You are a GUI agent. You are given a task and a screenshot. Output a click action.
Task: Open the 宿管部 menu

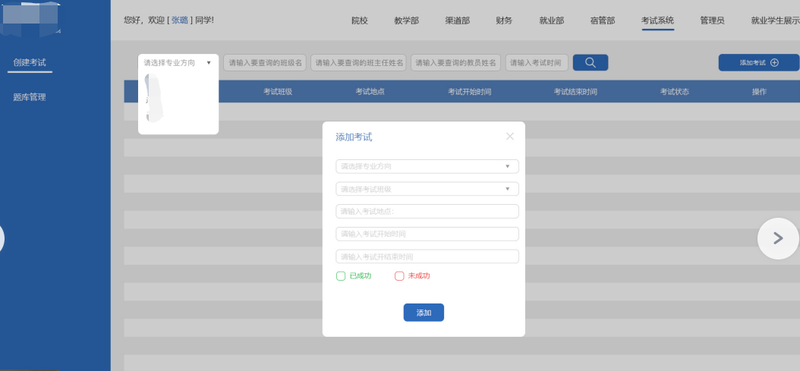pos(603,21)
